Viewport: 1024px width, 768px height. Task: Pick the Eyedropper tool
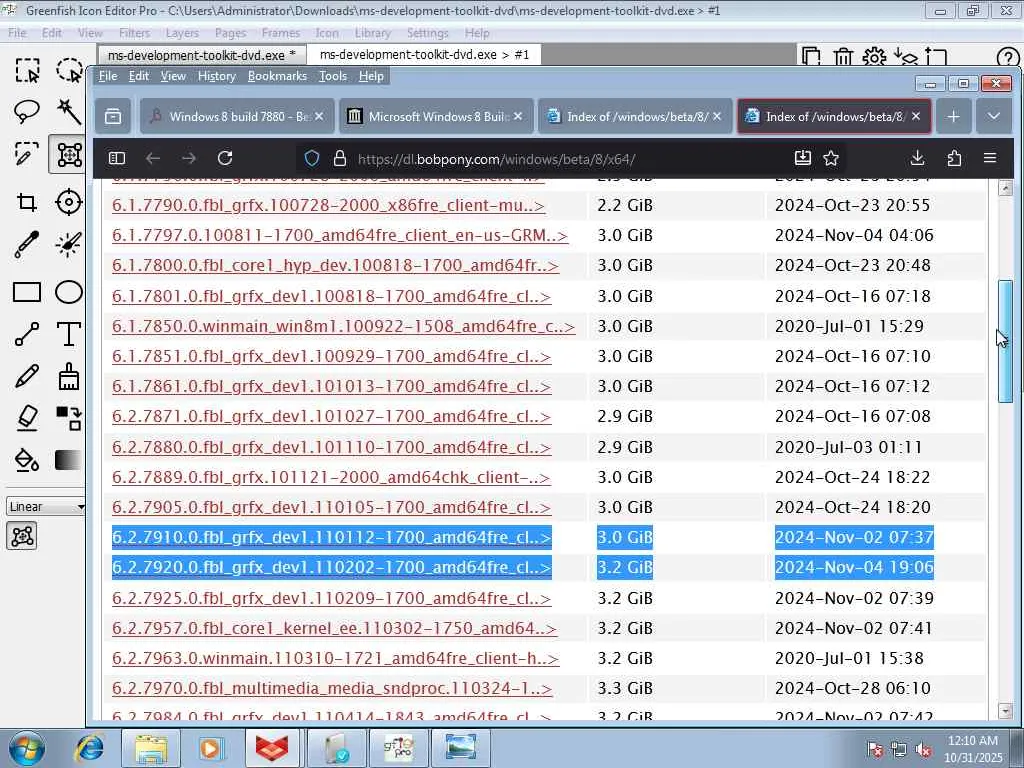[27, 244]
